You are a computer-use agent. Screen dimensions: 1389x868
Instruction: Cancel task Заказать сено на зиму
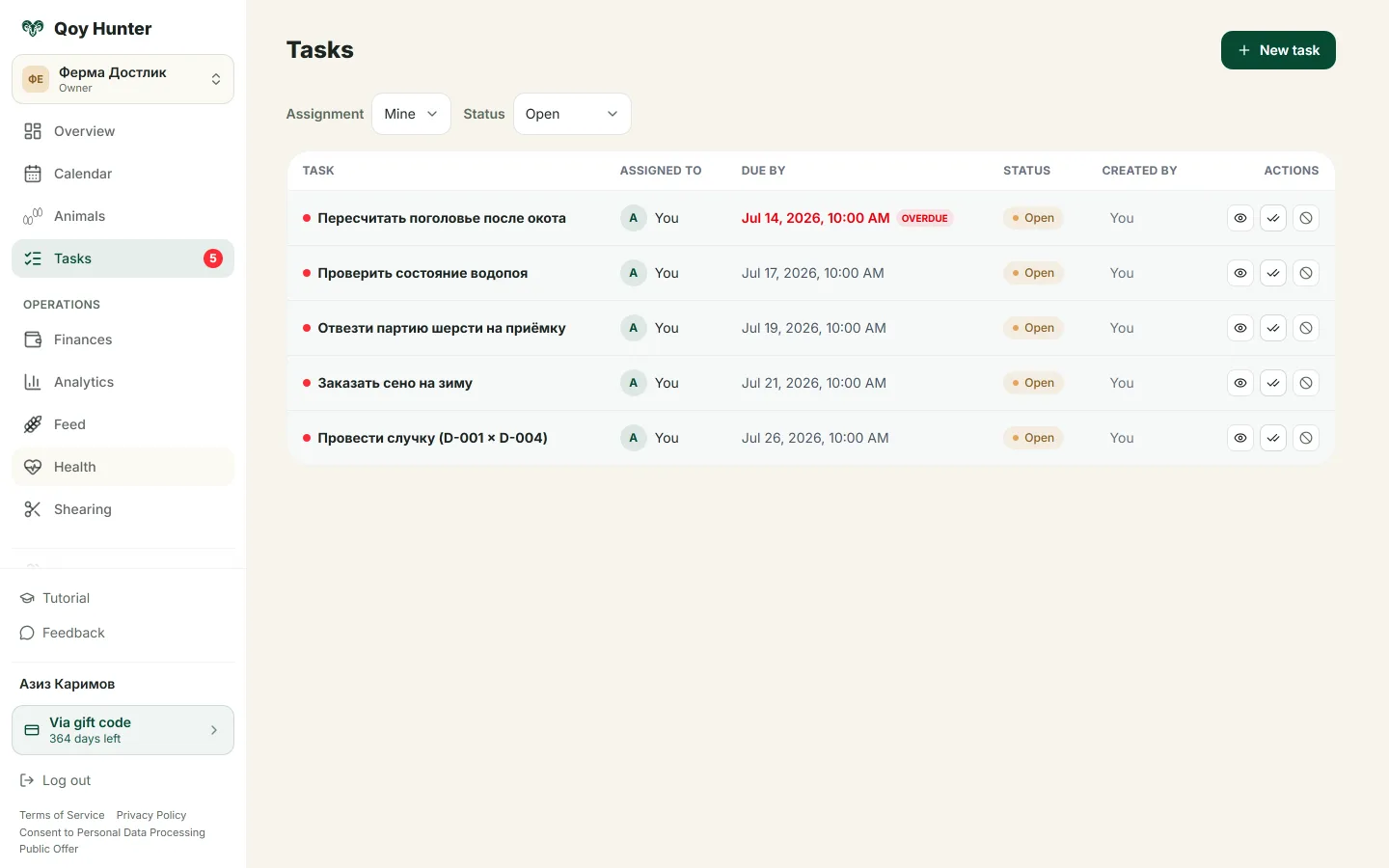click(1306, 383)
